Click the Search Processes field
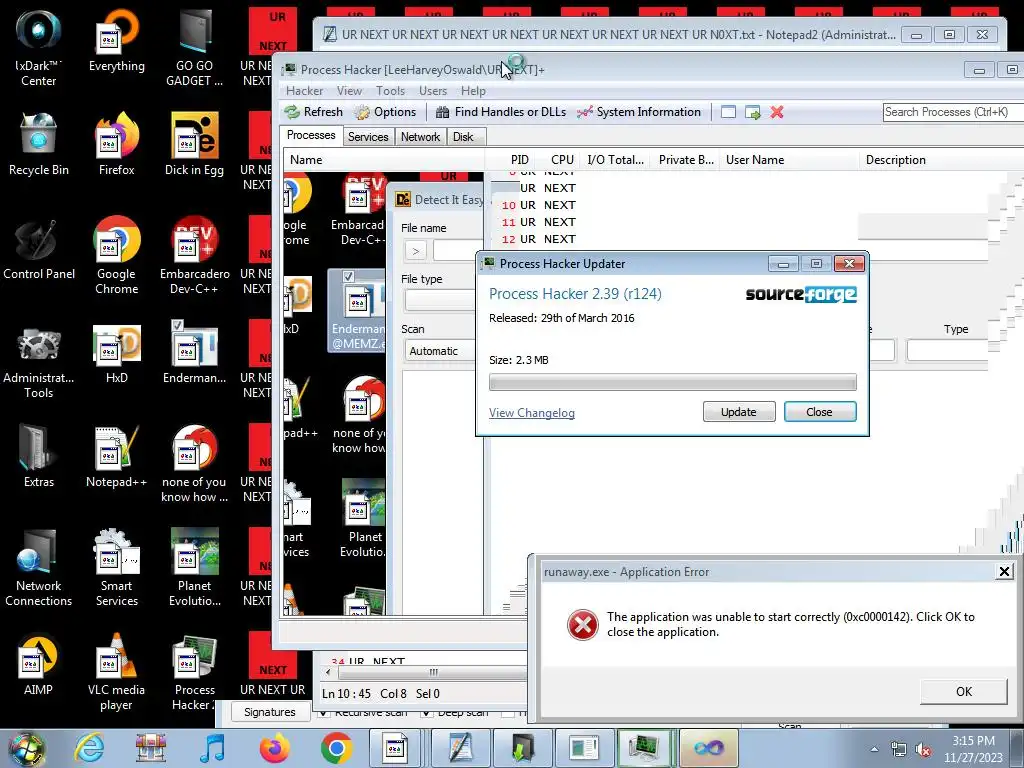Image resolution: width=1024 pixels, height=768 pixels. point(953,112)
